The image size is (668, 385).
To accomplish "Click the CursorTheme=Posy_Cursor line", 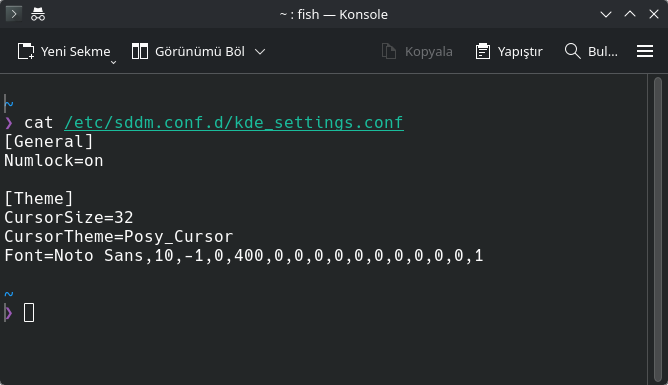I will (119, 236).
